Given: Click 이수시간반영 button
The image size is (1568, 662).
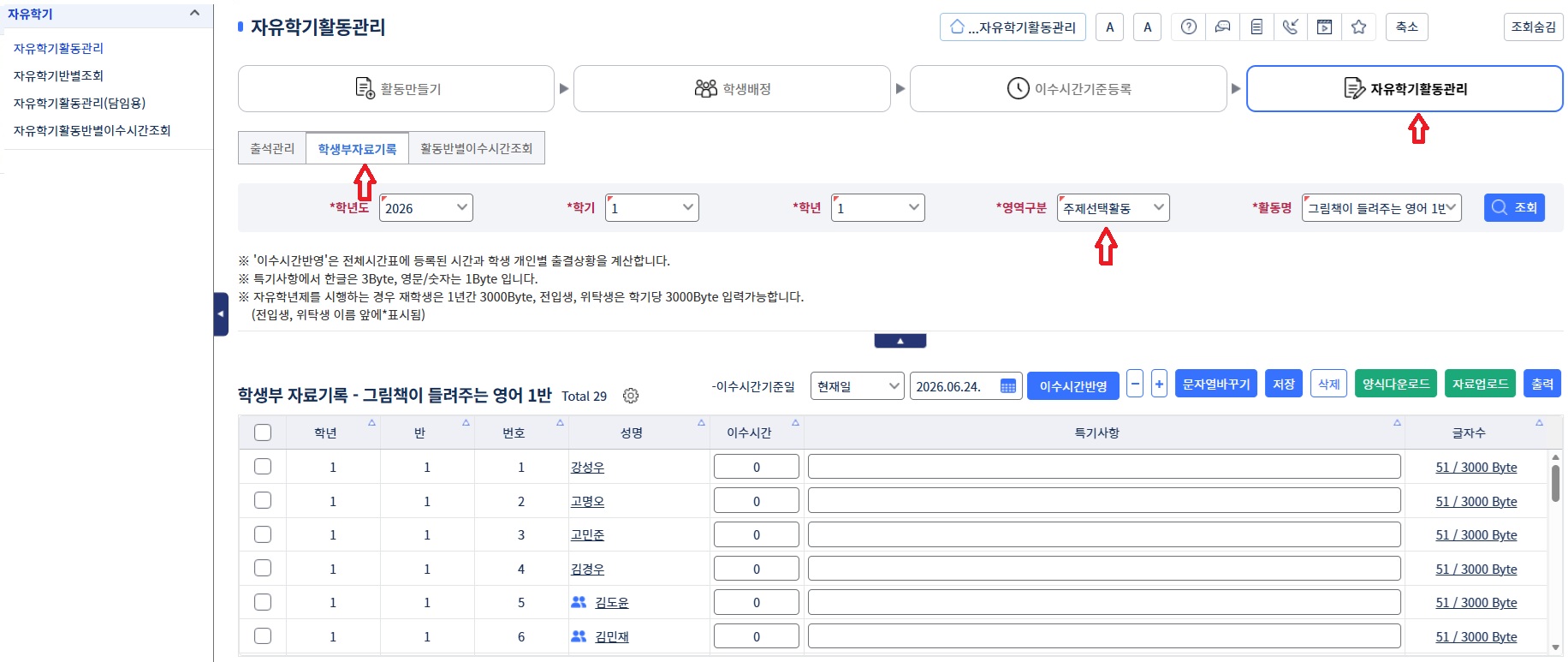Looking at the screenshot, I should pyautogui.click(x=1073, y=386).
